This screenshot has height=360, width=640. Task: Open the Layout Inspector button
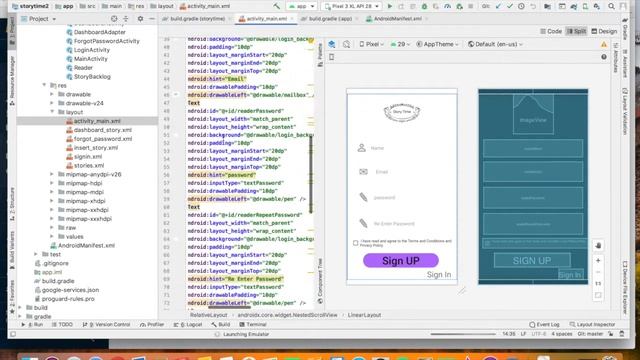592,324
